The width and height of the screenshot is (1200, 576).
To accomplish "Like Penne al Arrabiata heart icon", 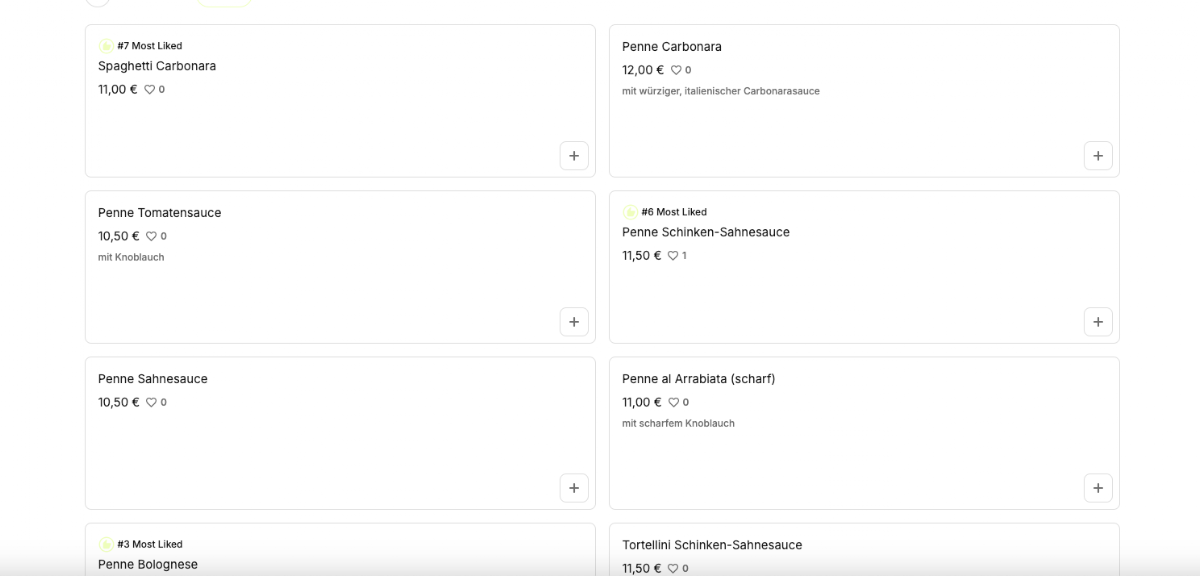I will click(674, 402).
